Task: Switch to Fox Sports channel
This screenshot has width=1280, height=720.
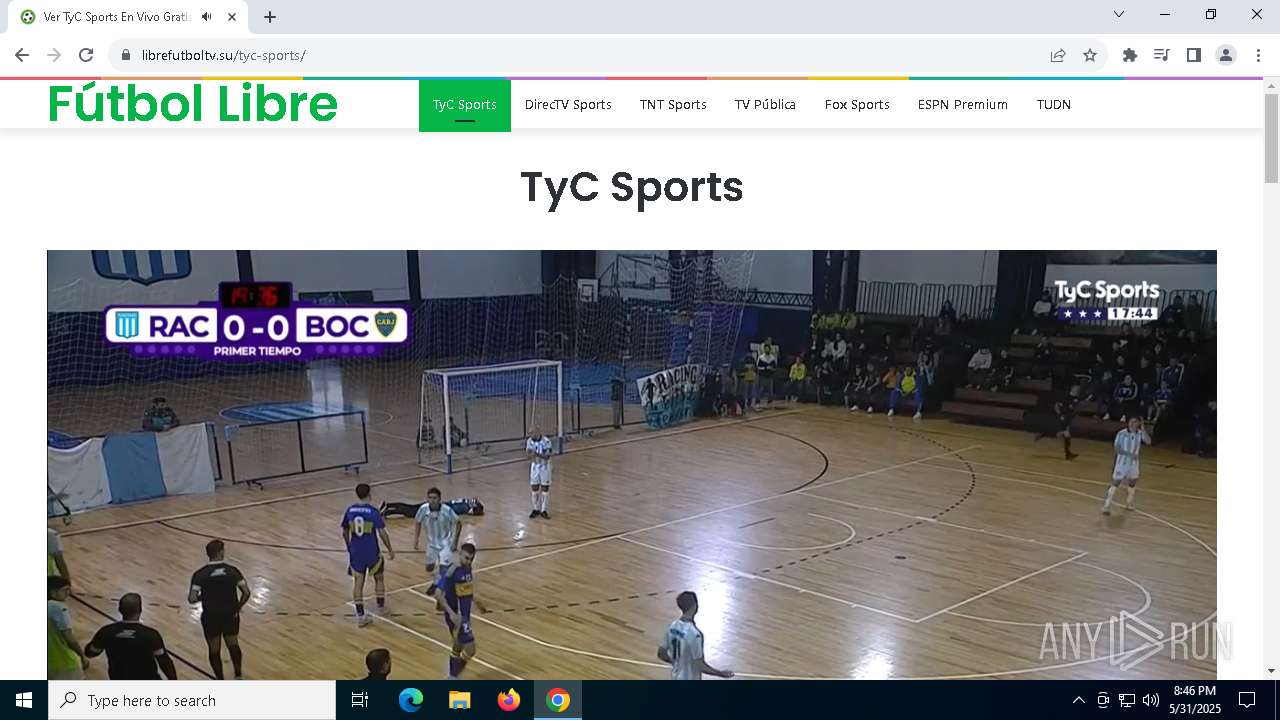Action: (857, 105)
